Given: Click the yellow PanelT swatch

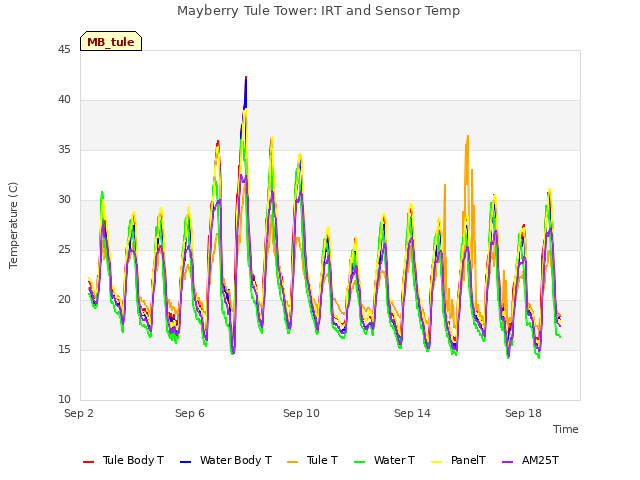Looking at the screenshot, I should [437, 462].
